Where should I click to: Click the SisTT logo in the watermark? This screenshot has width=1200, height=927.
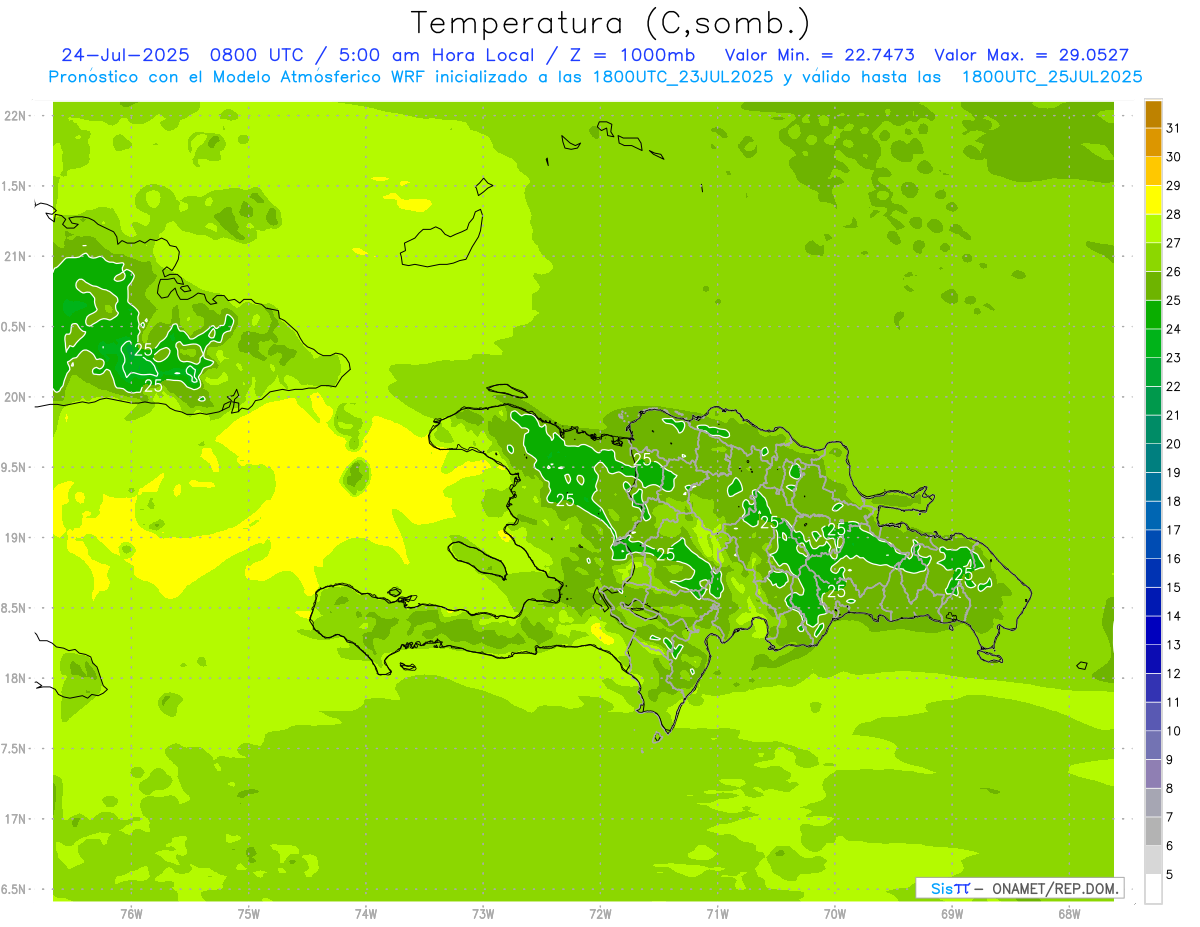click(x=949, y=888)
